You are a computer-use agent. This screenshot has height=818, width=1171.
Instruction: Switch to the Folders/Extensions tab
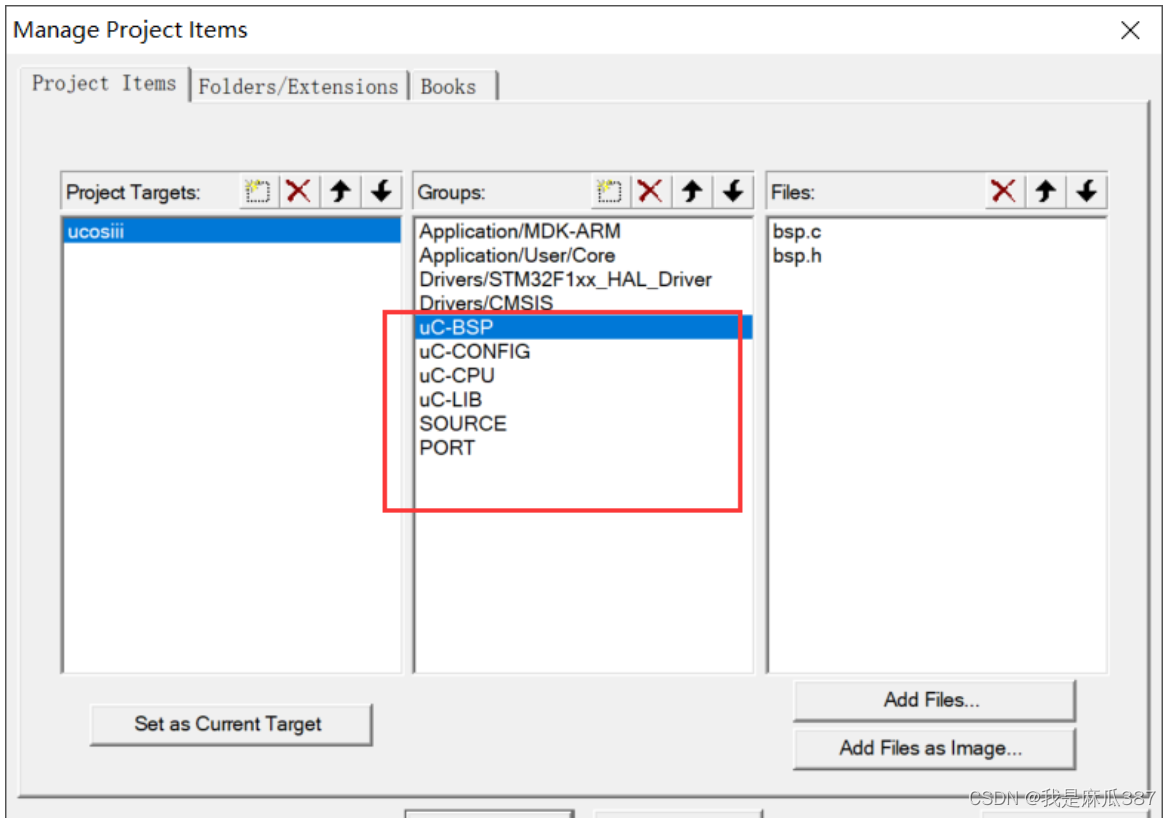[x=299, y=86]
